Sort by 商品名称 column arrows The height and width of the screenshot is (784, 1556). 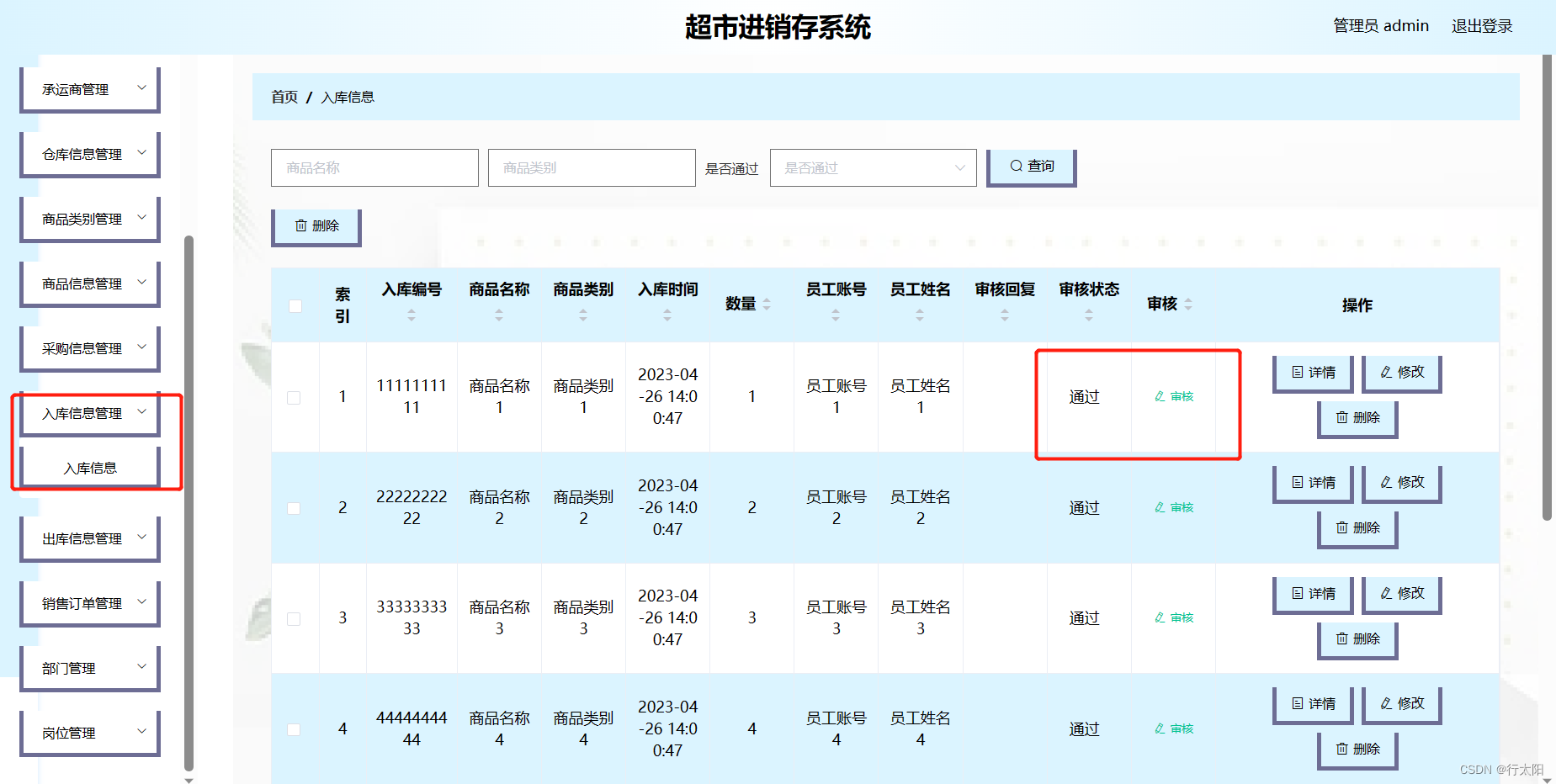coord(499,315)
